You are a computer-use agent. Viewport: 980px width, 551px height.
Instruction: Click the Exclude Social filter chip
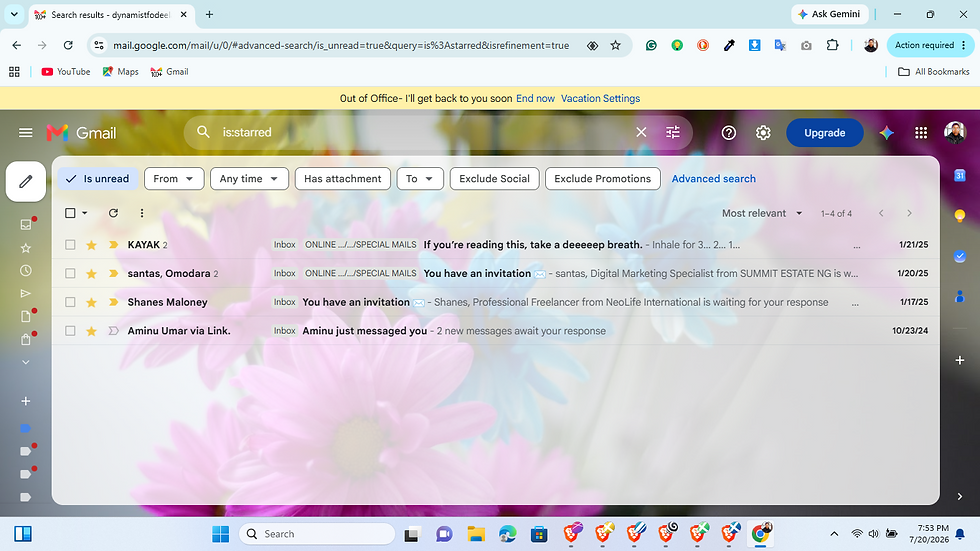494,179
